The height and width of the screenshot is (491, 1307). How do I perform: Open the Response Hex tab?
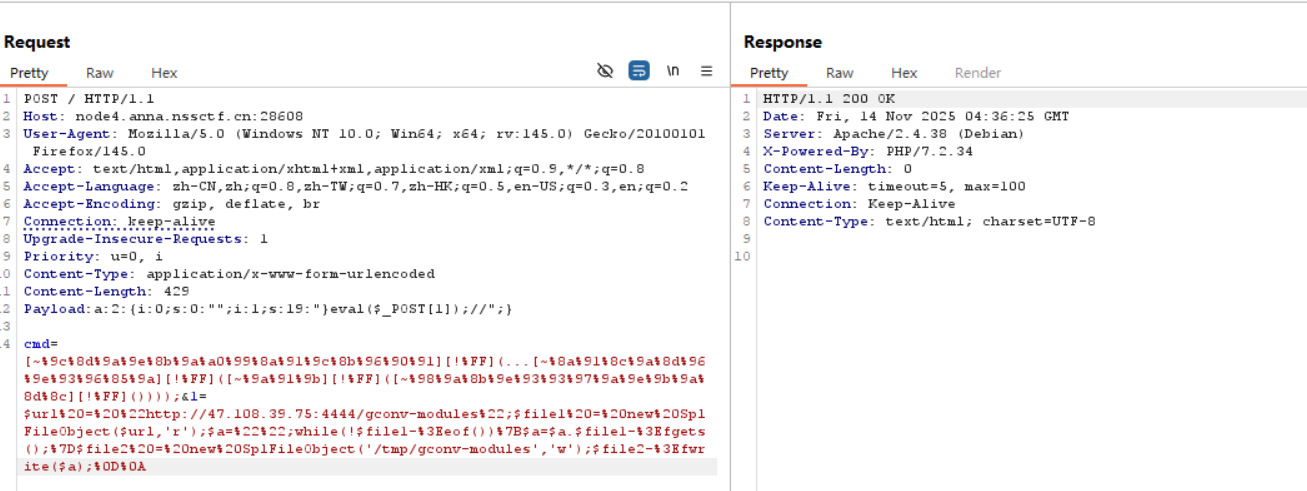click(x=904, y=73)
